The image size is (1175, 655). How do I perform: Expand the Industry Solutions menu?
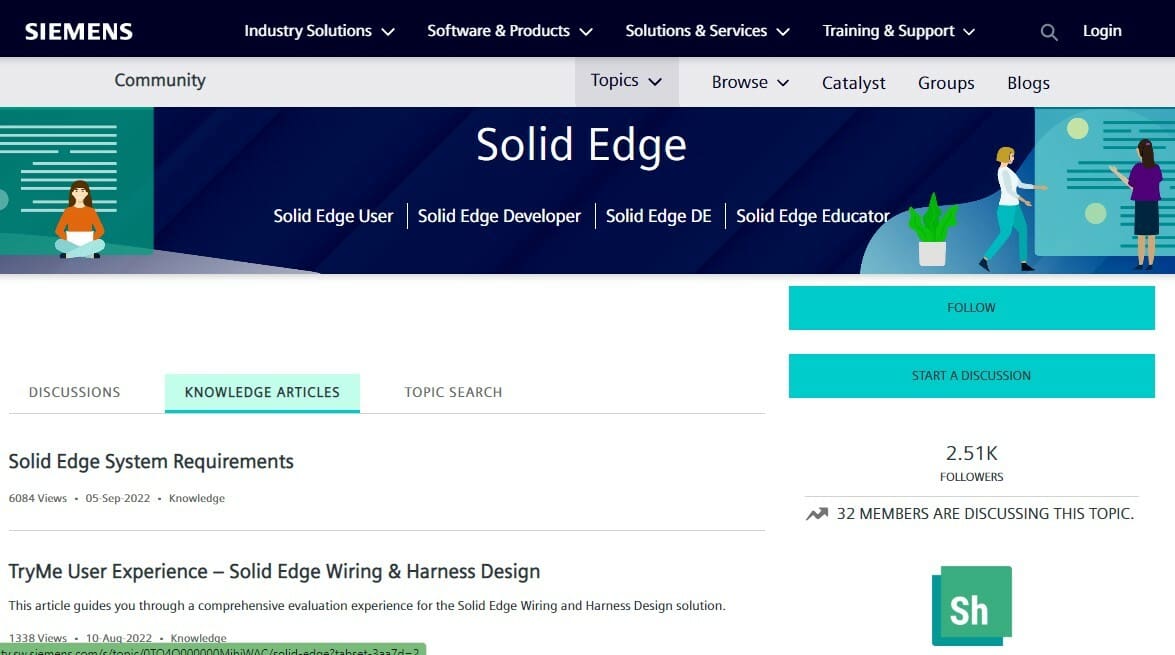pos(319,31)
